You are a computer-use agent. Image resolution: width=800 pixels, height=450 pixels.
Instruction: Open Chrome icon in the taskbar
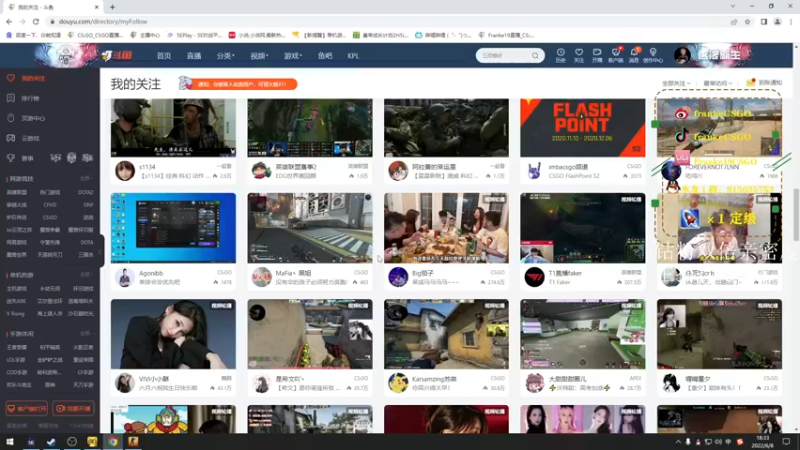[x=113, y=442]
